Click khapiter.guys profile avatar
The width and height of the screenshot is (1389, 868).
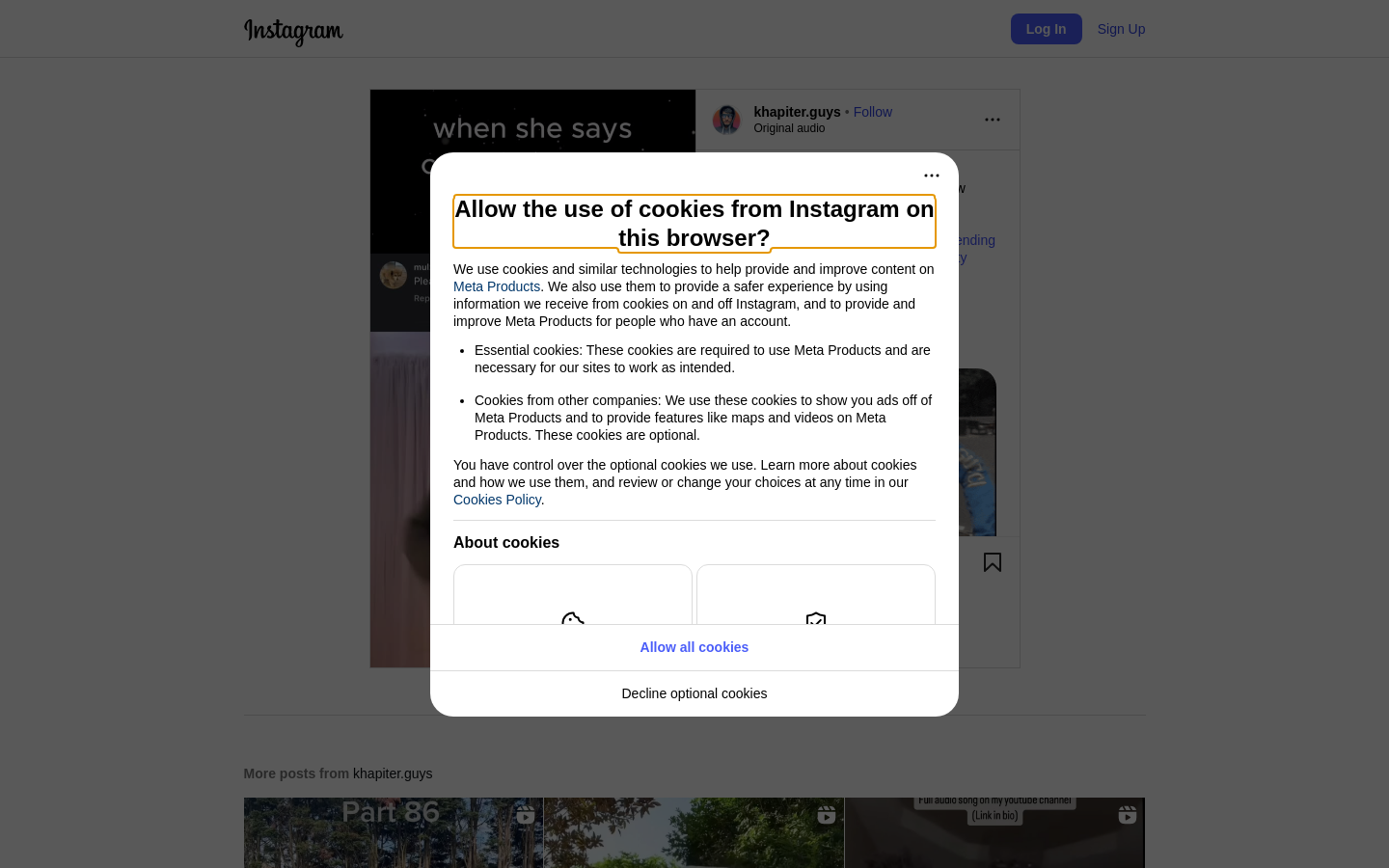pos(726,120)
